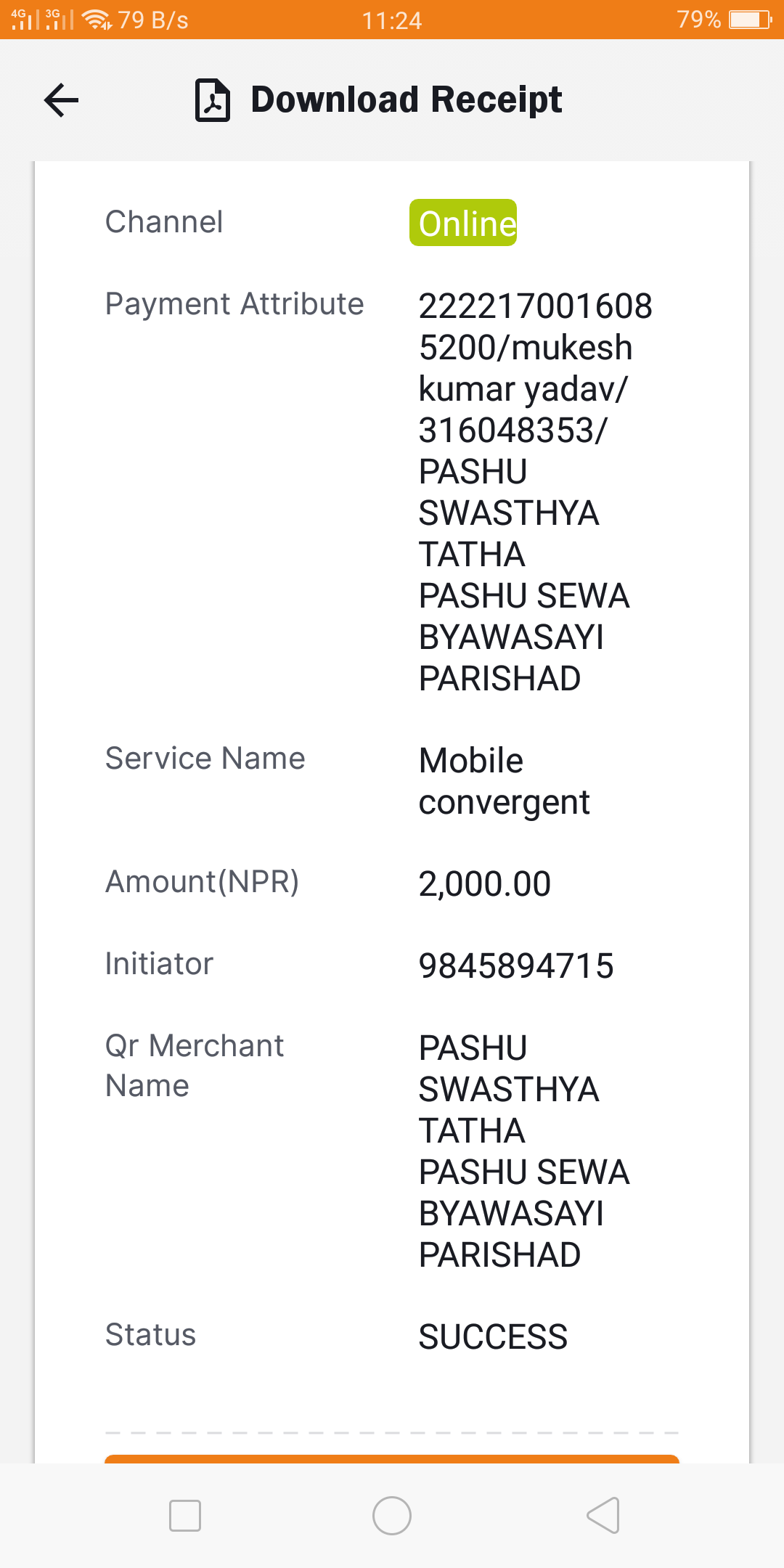Tap the PDF document icon
Image resolution: width=784 pixels, height=1568 pixels.
pyautogui.click(x=213, y=100)
